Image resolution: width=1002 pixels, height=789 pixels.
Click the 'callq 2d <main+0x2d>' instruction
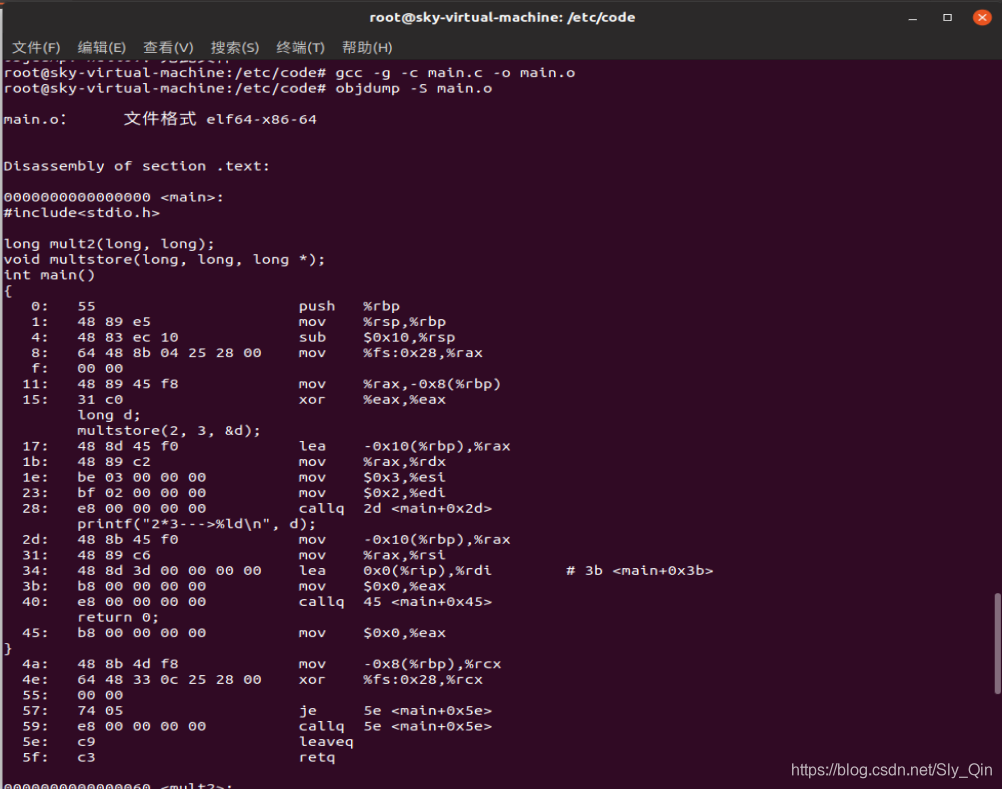(x=395, y=509)
